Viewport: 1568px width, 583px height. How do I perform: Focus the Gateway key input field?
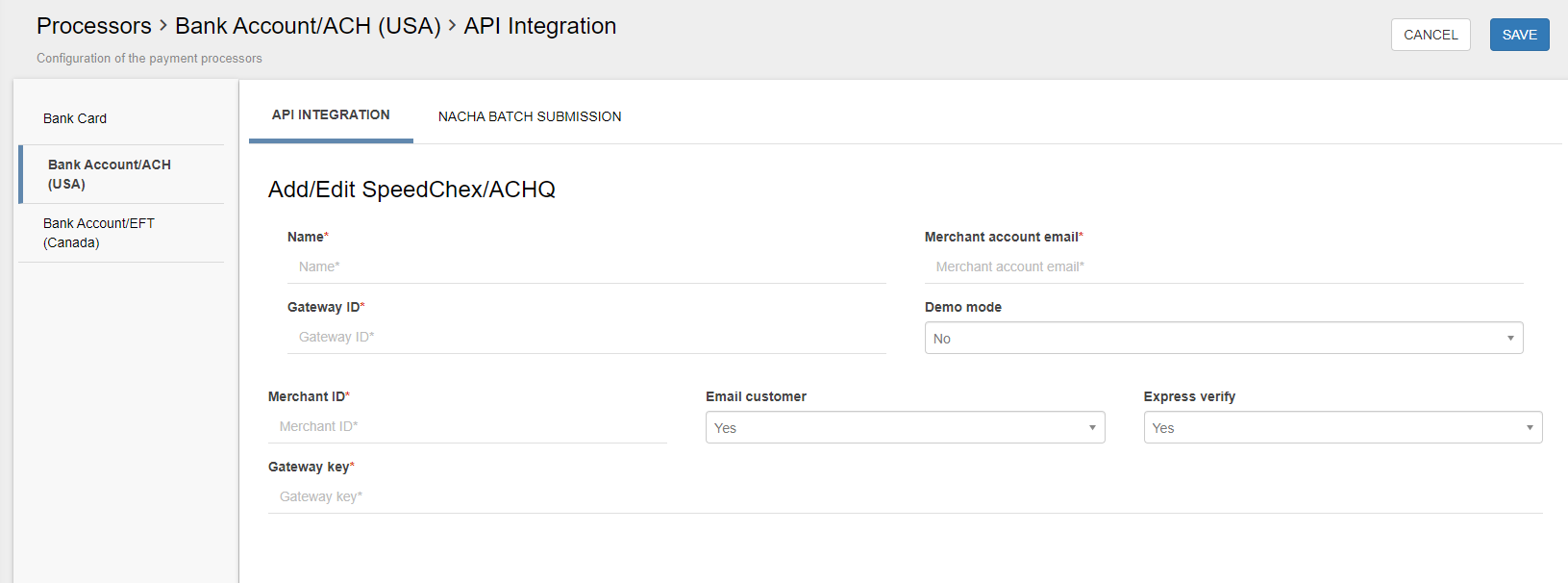coord(906,496)
